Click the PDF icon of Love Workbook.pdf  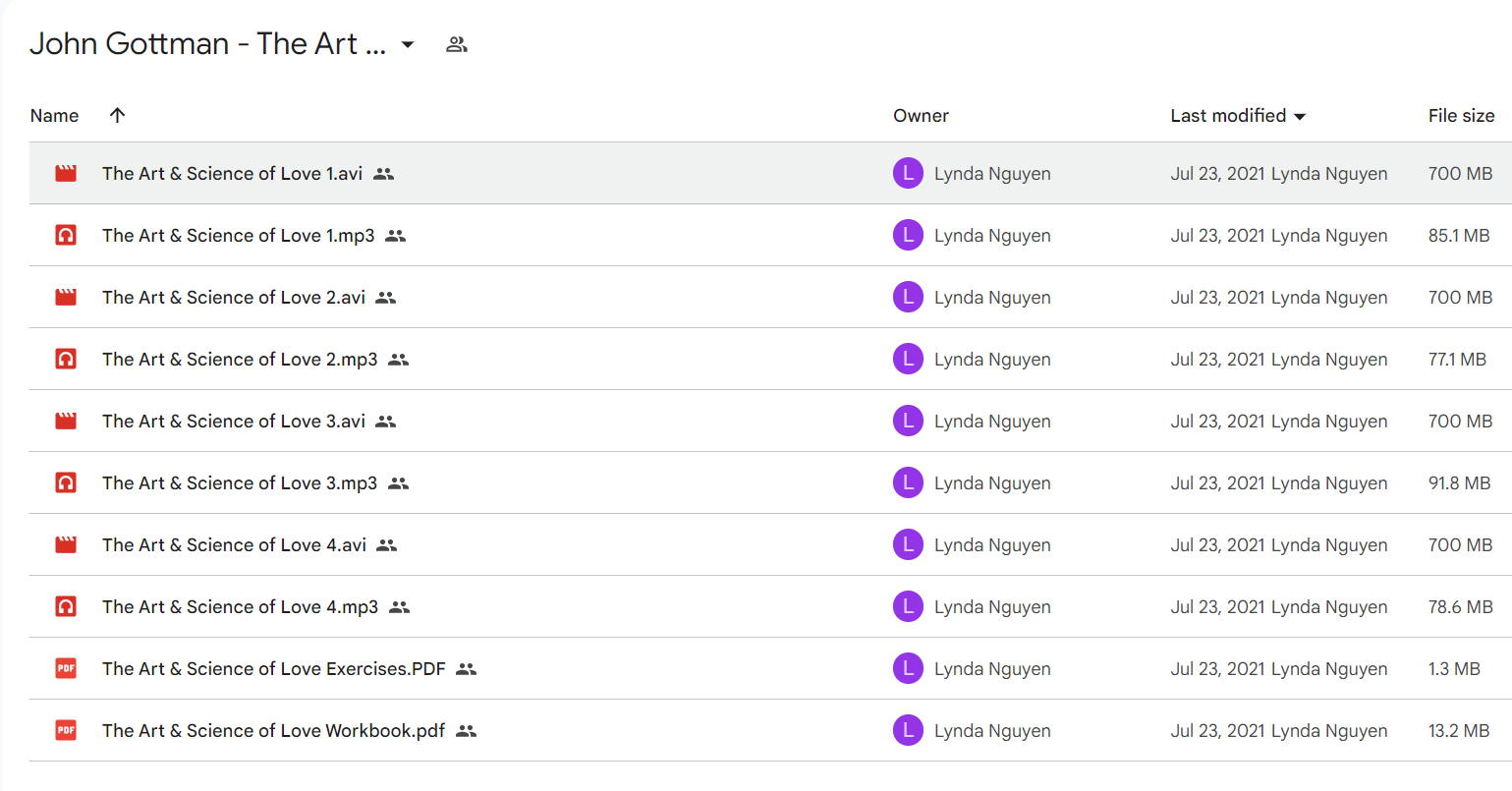pyautogui.click(x=66, y=731)
